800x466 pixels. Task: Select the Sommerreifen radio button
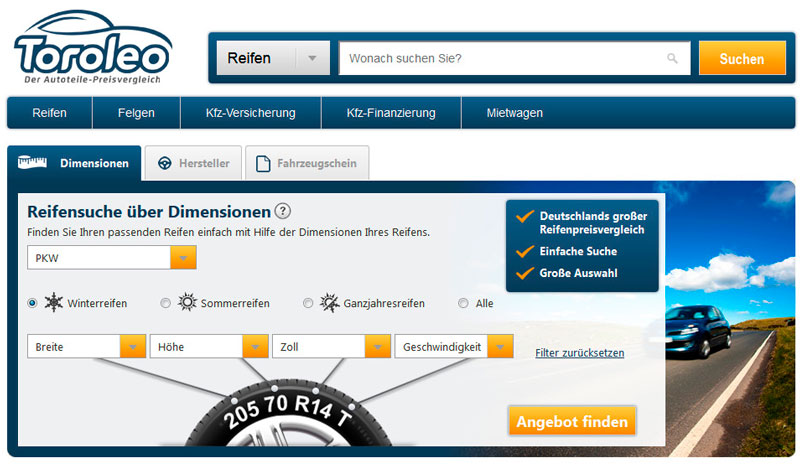coord(165,303)
